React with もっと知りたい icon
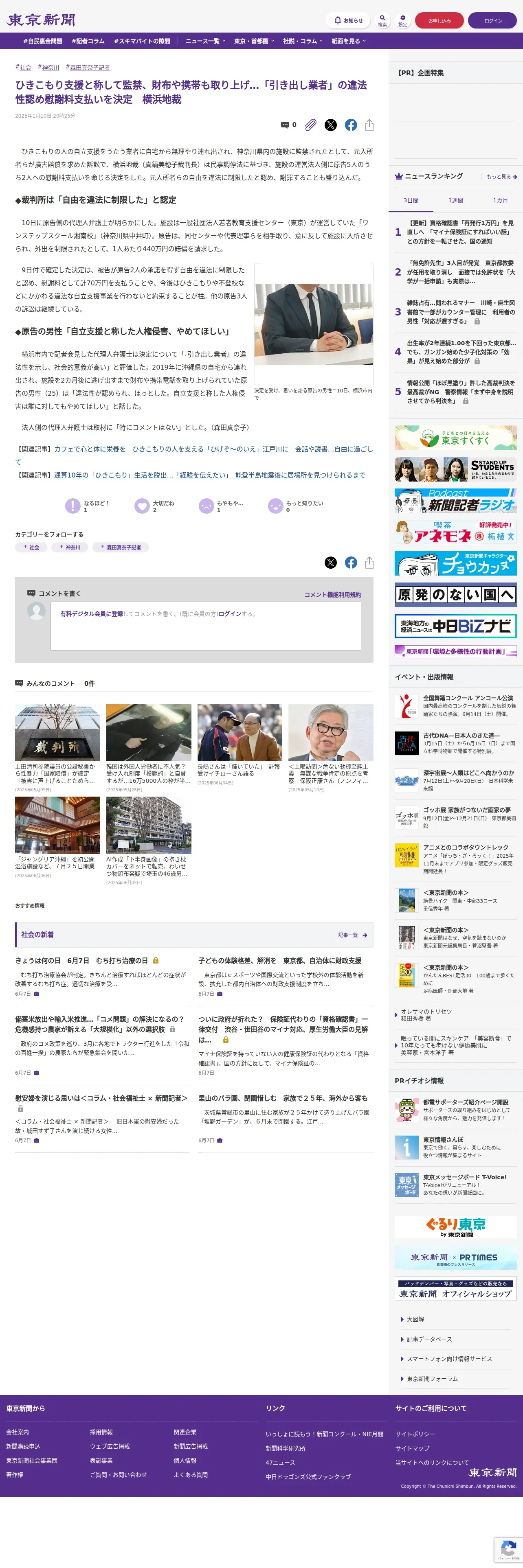The height and width of the screenshot is (1568, 523). pos(276,506)
